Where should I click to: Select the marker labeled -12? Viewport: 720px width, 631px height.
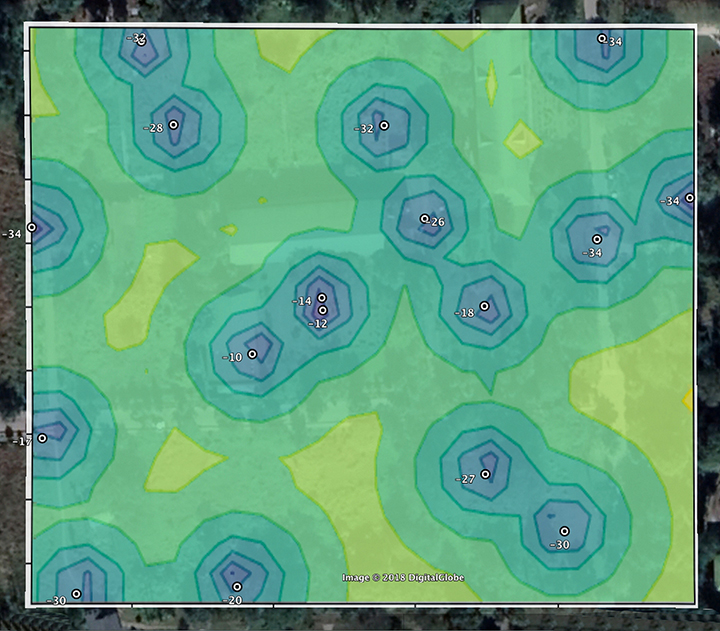point(322,310)
